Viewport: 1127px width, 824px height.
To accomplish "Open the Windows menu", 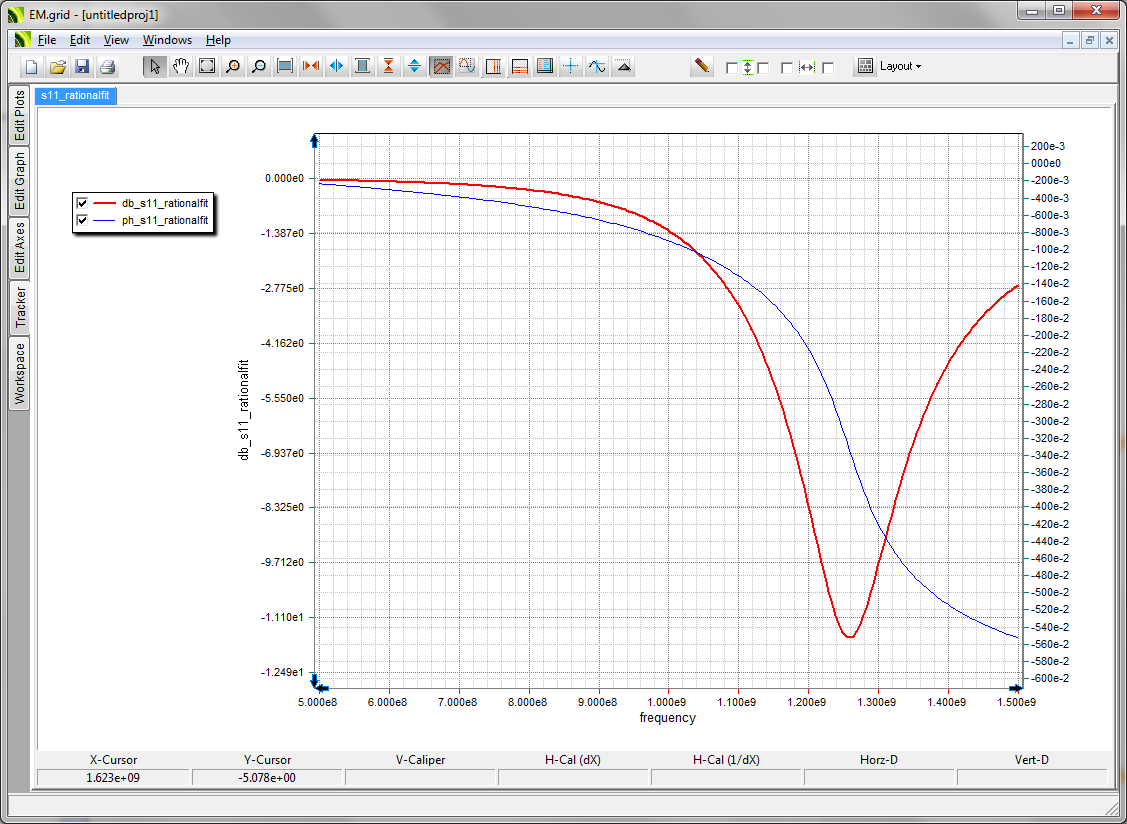I will point(167,40).
